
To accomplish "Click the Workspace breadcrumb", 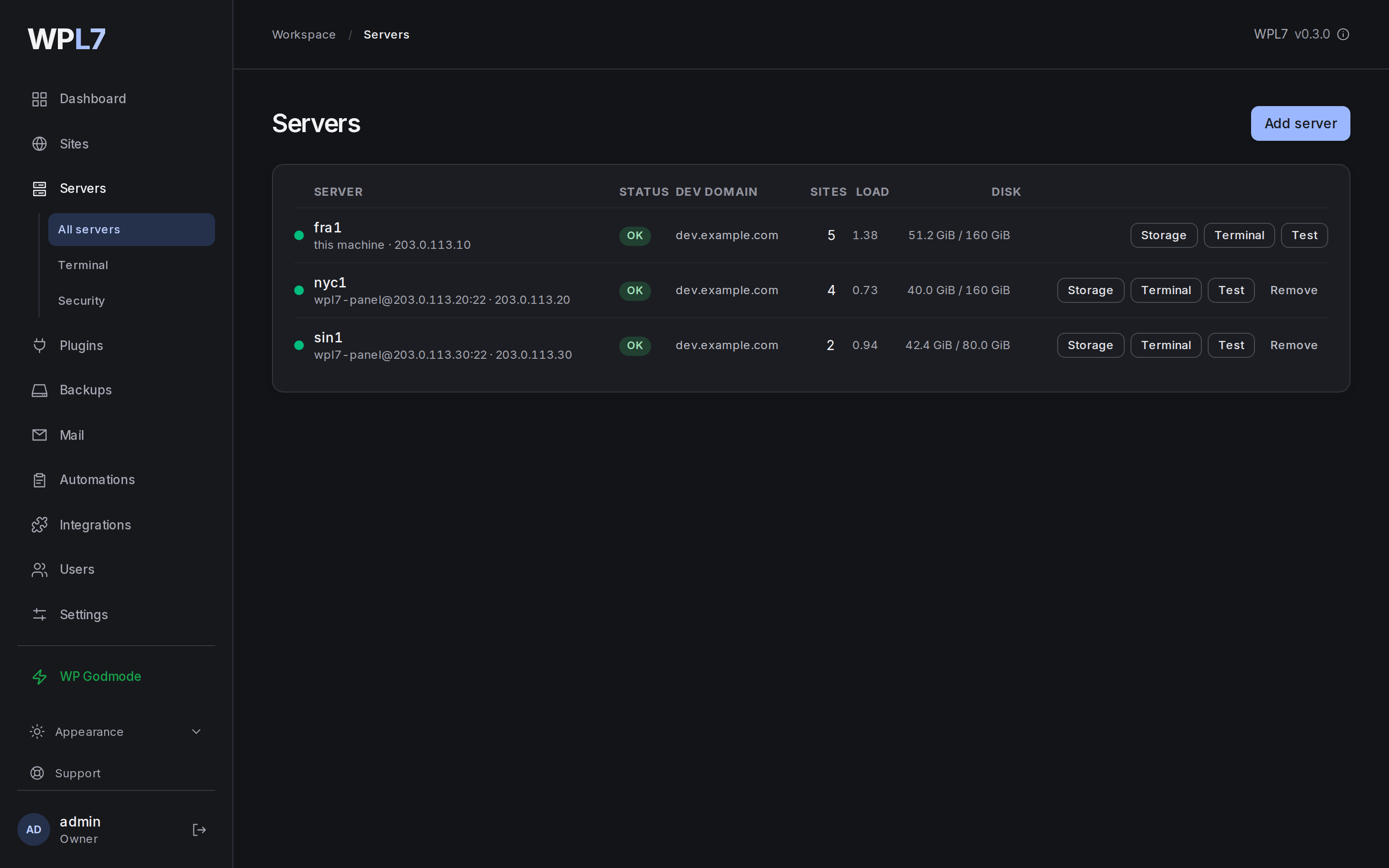I will click(x=304, y=34).
